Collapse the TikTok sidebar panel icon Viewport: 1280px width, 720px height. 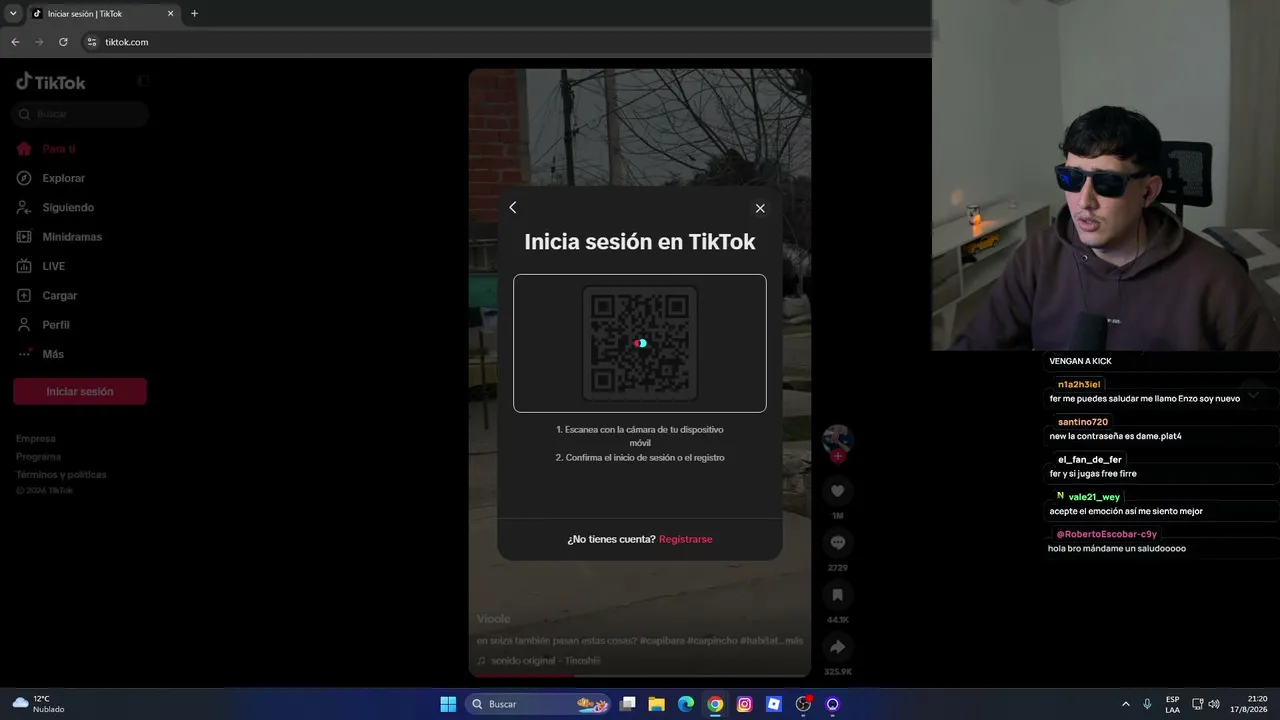tap(144, 81)
